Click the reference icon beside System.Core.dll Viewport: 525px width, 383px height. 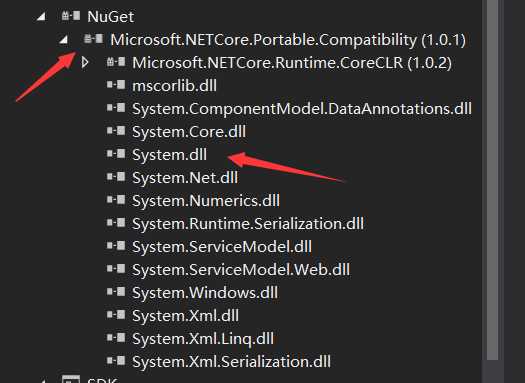116,131
